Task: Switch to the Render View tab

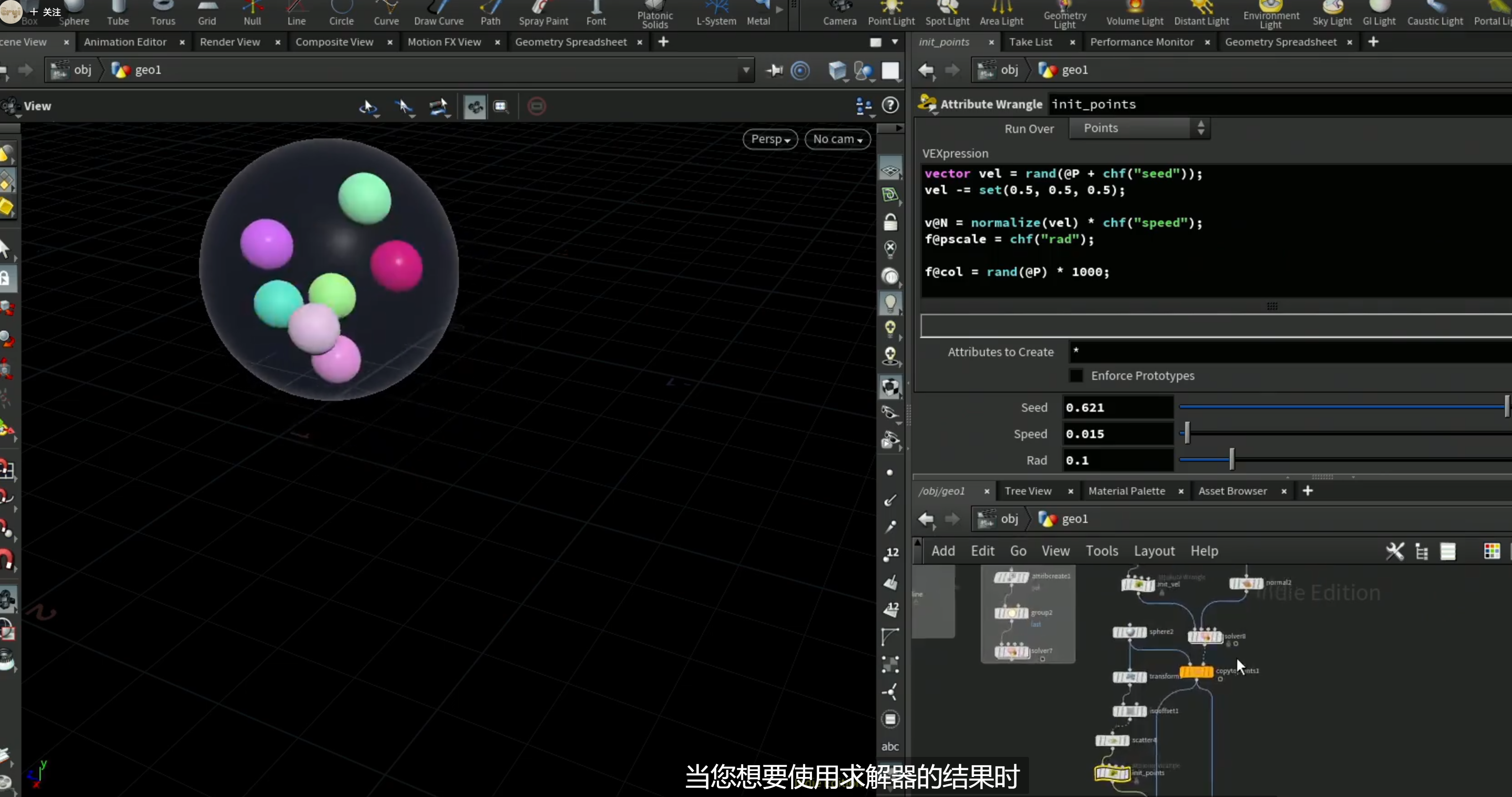Action: coord(230,42)
